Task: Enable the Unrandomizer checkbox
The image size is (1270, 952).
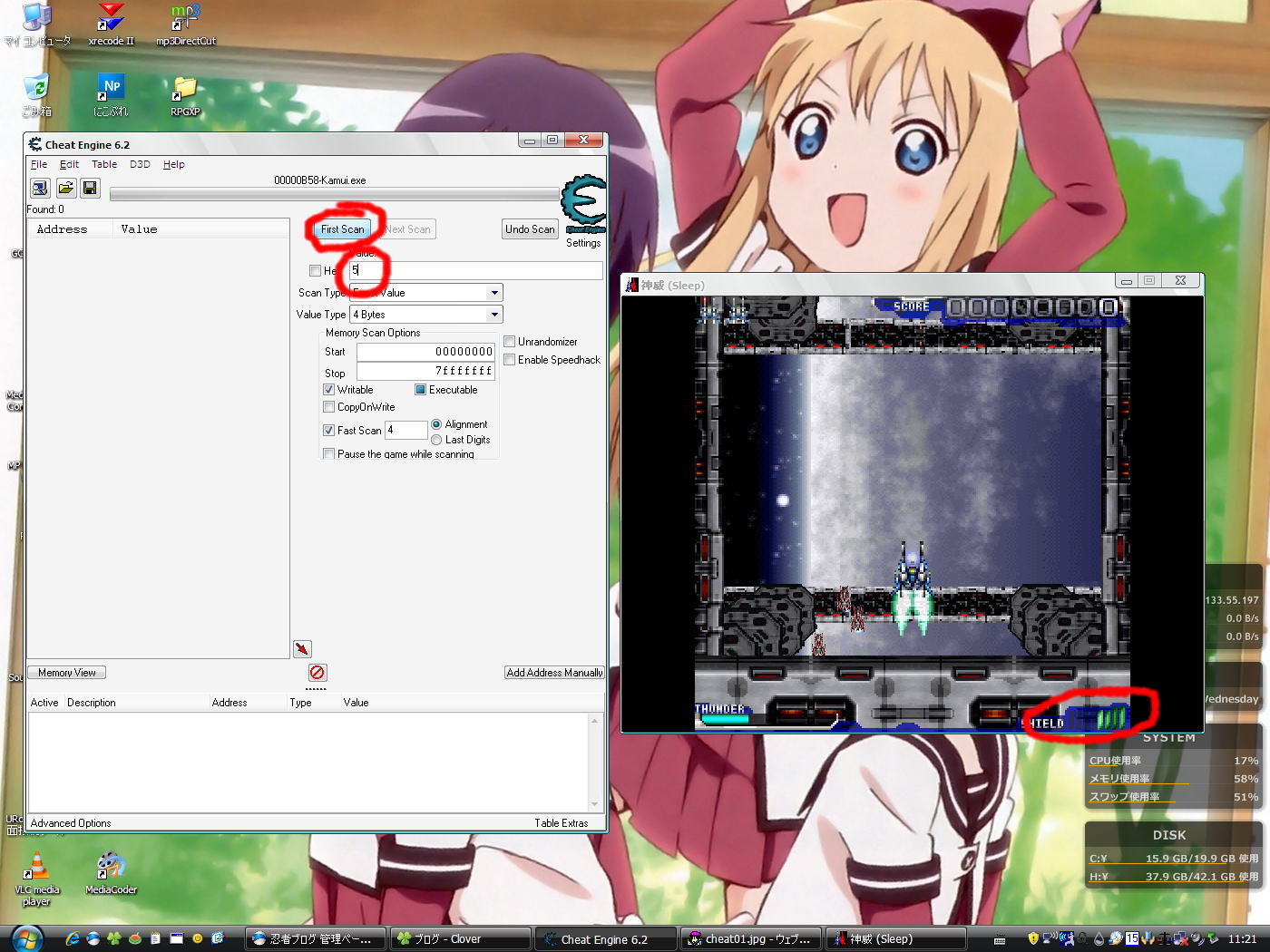Action: click(x=510, y=342)
